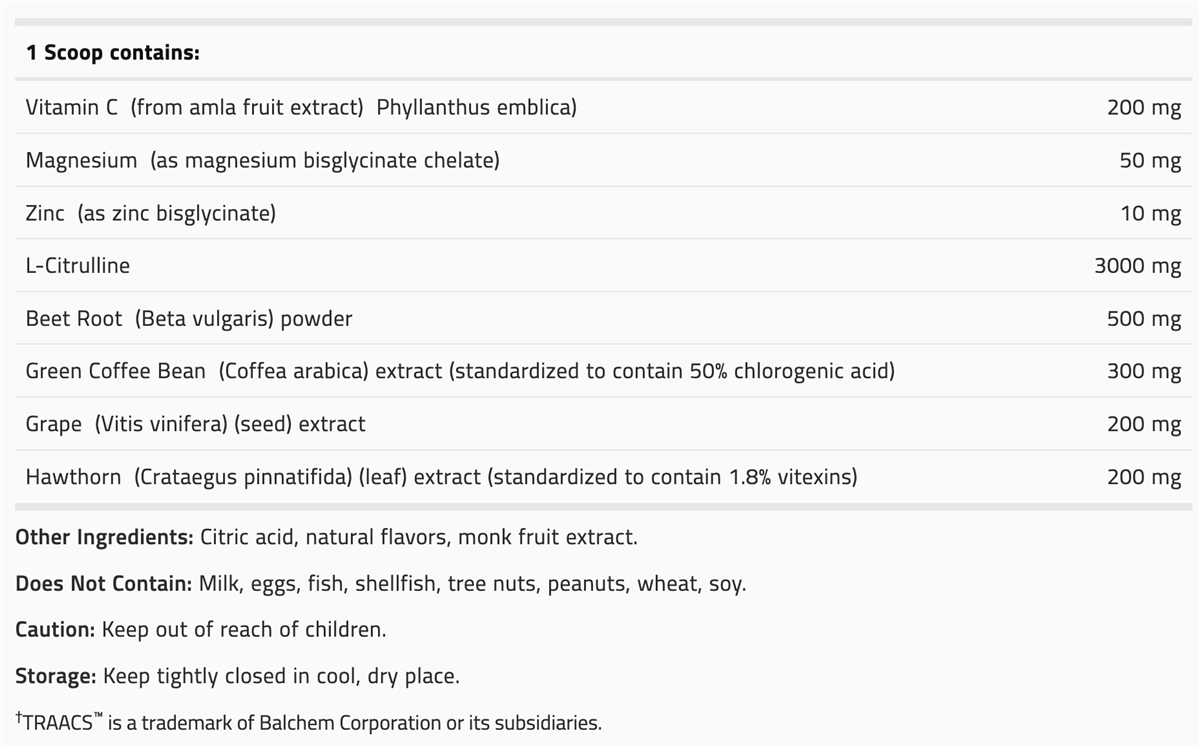The height and width of the screenshot is (747, 1200).
Task: Select the Hawthorn leaf extract entry
Action: [x=441, y=477]
